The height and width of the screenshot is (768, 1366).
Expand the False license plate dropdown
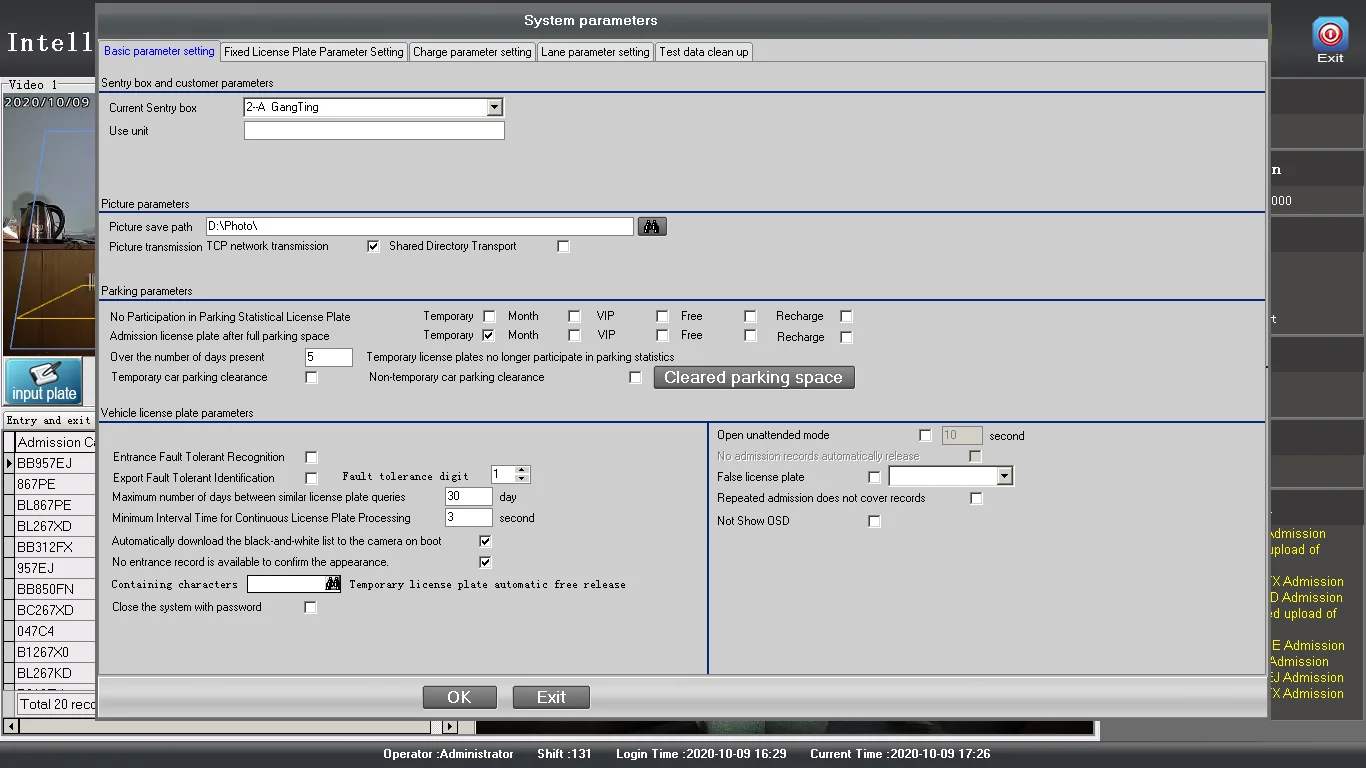(1005, 477)
